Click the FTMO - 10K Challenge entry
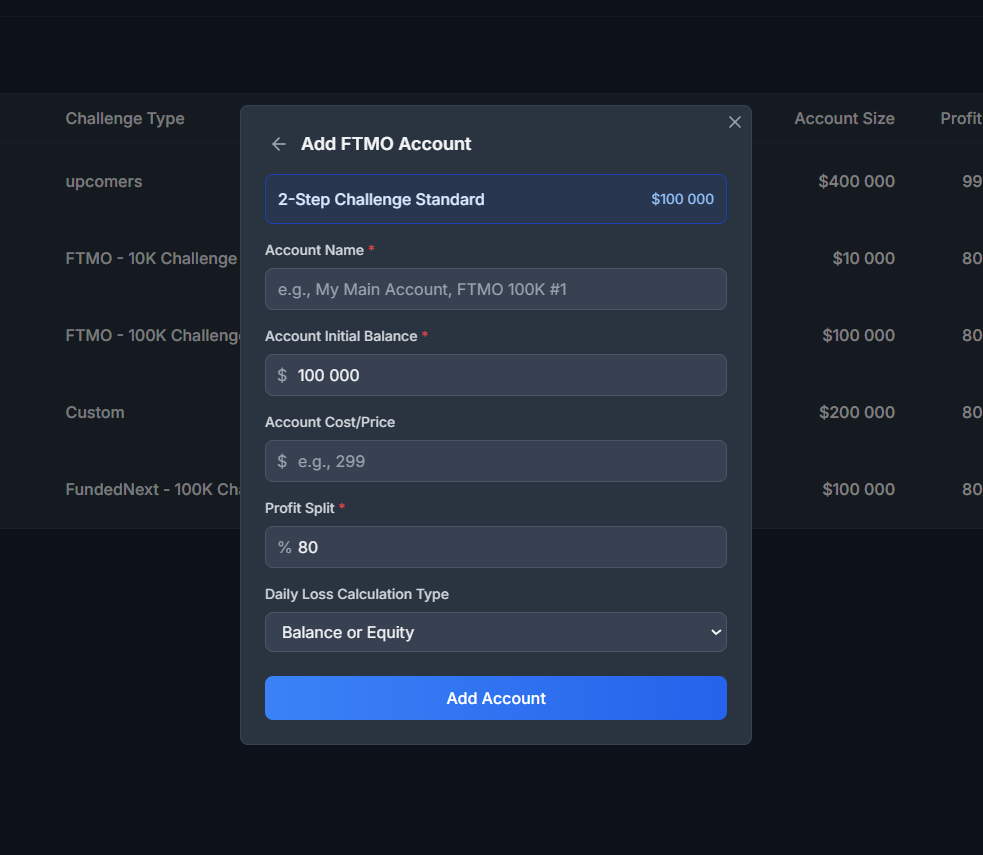Screen dimensions: 983x855 (151, 258)
